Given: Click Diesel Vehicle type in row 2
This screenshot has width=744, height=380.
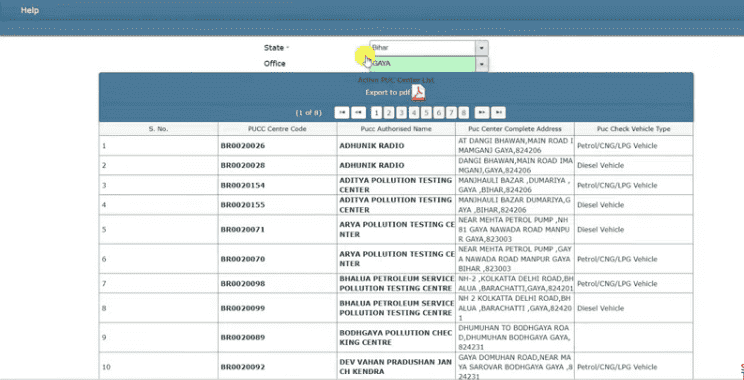Looking at the screenshot, I should pyautogui.click(x=600, y=166).
